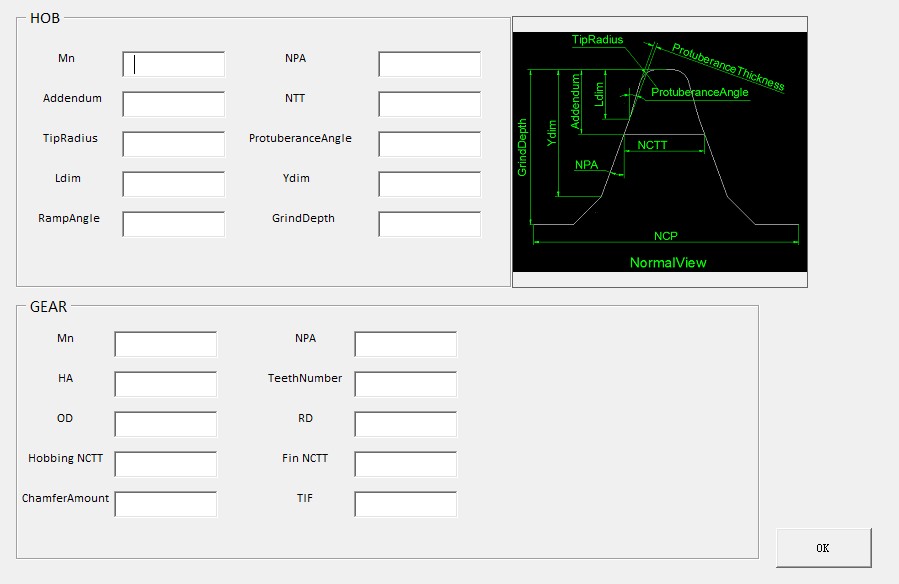Click the HOB NPA input field
The height and width of the screenshot is (584, 899).
429,64
